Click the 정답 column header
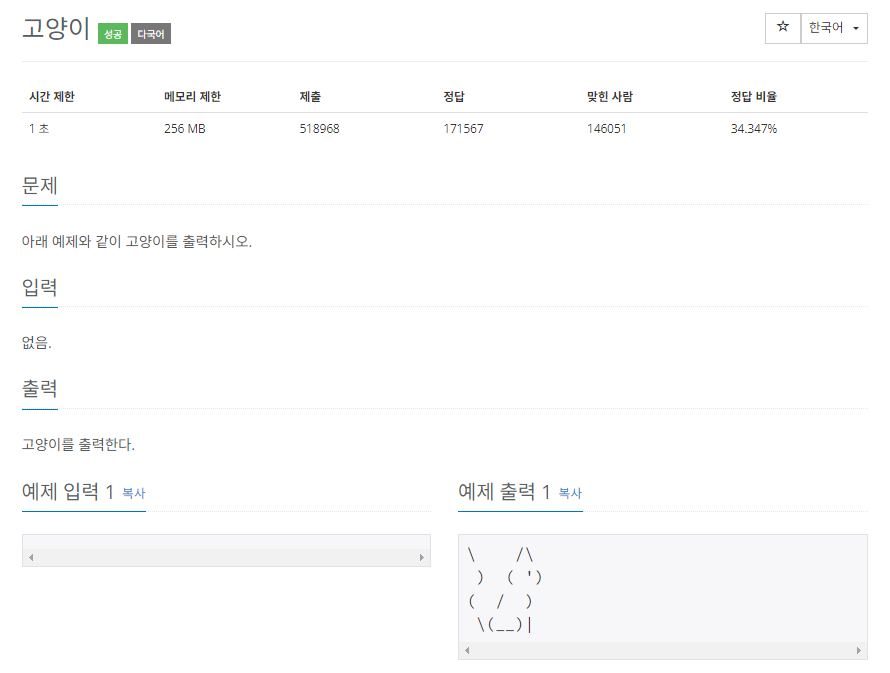The image size is (890, 673). tap(454, 97)
